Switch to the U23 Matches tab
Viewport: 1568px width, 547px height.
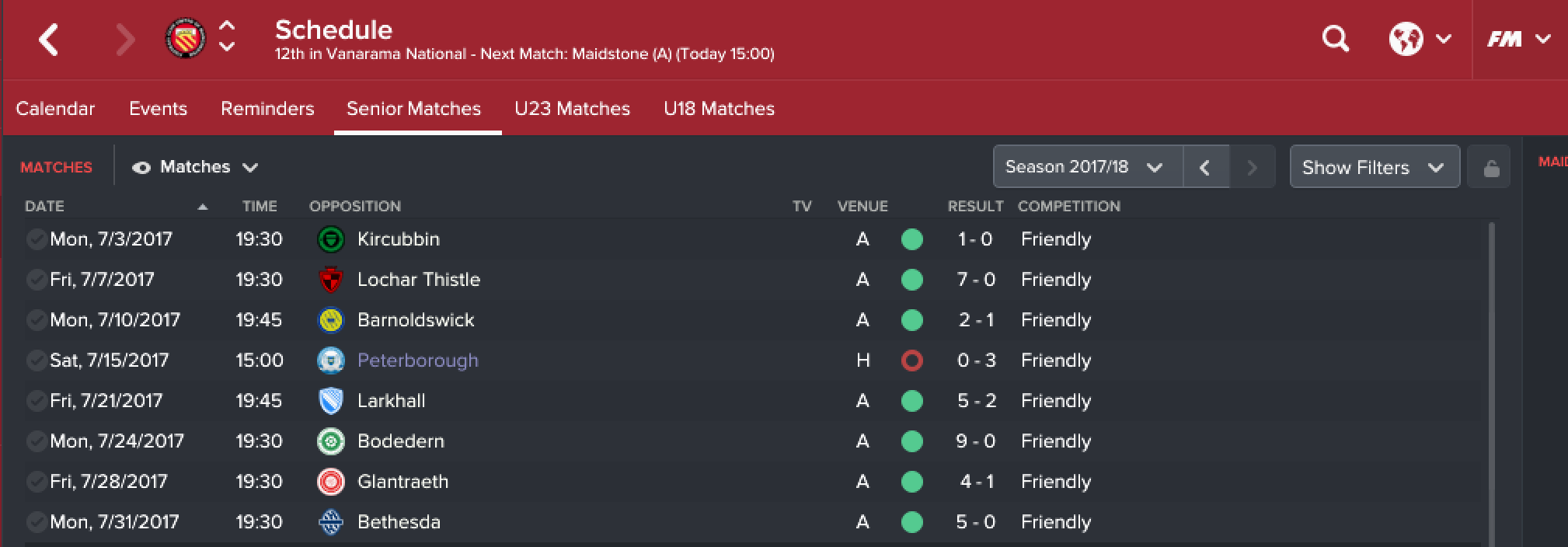pos(572,109)
